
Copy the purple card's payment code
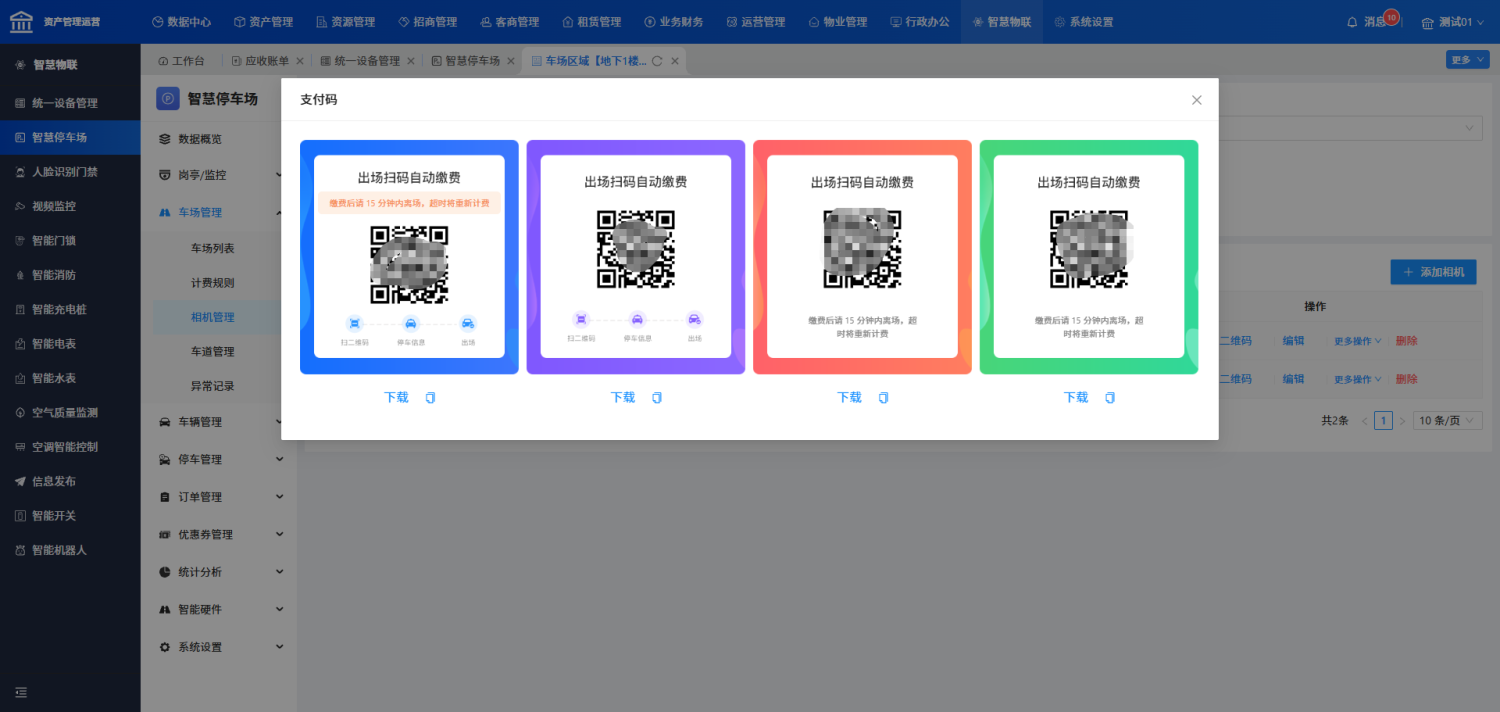coord(657,398)
